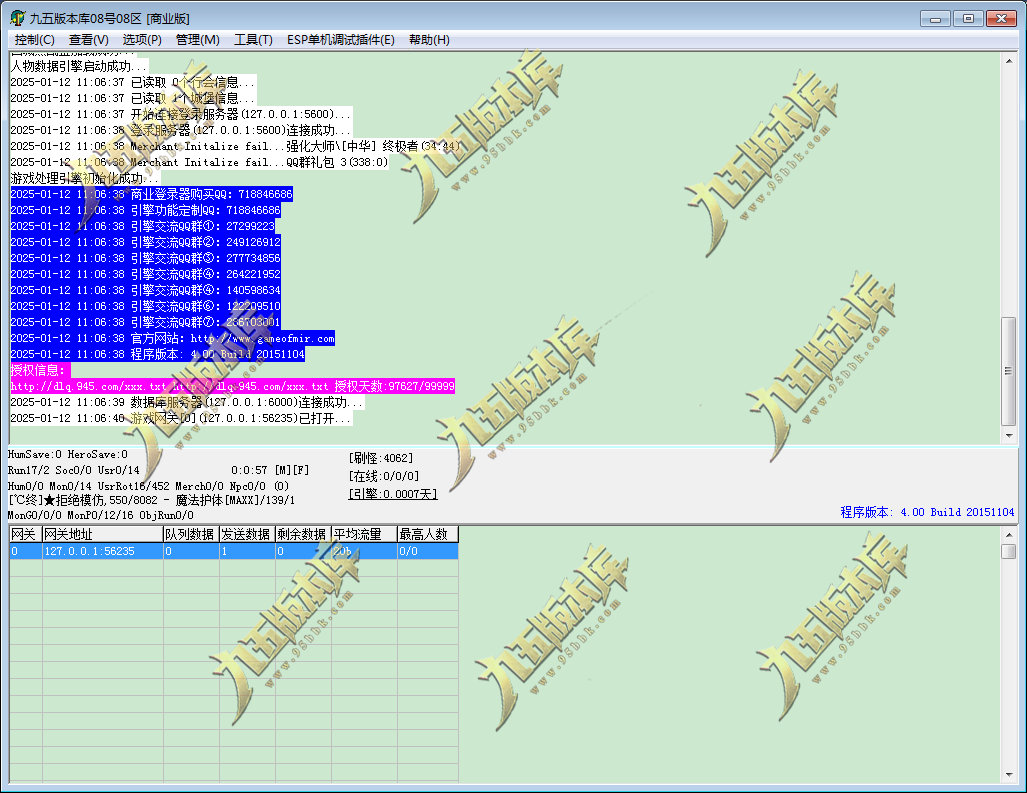The image size is (1027, 793).
Task: Open the 管理(M) menu
Action: [198, 40]
